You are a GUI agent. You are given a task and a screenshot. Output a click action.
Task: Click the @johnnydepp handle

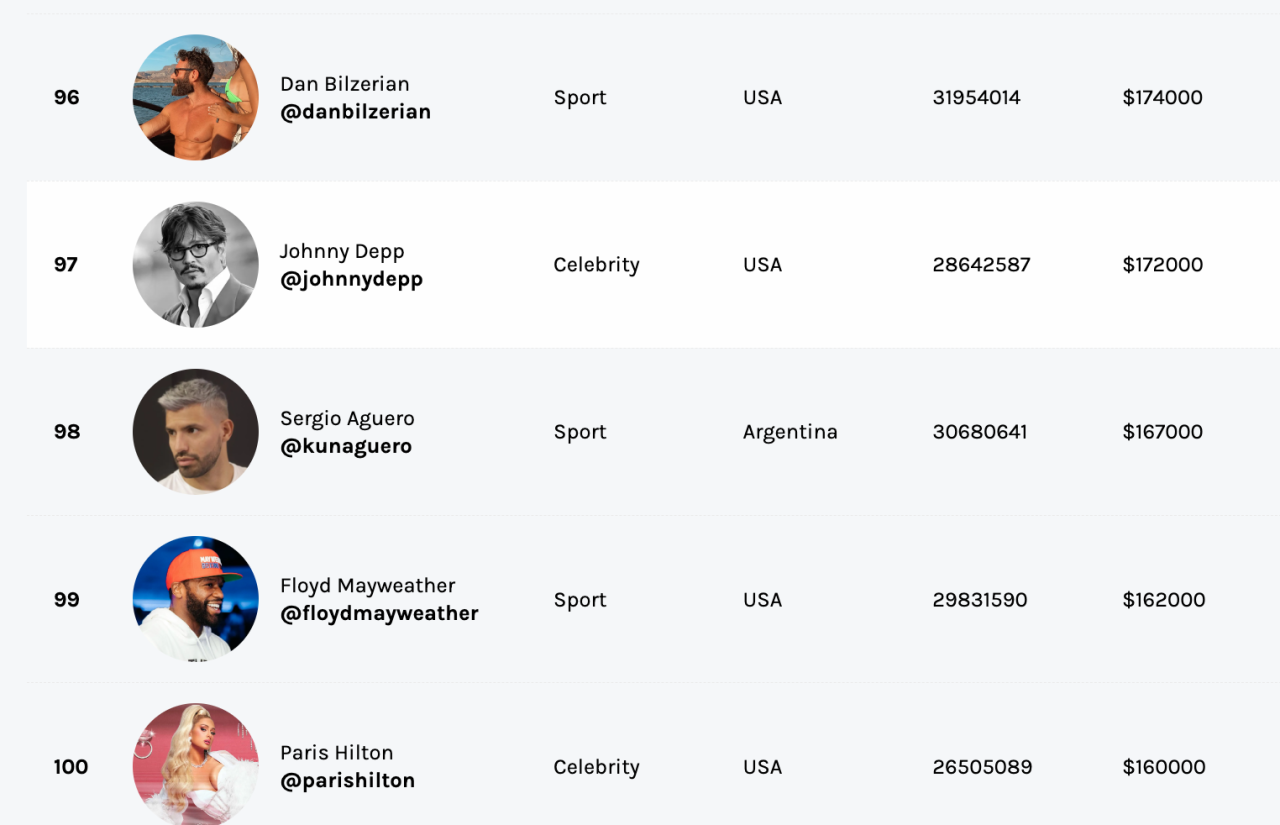point(351,279)
